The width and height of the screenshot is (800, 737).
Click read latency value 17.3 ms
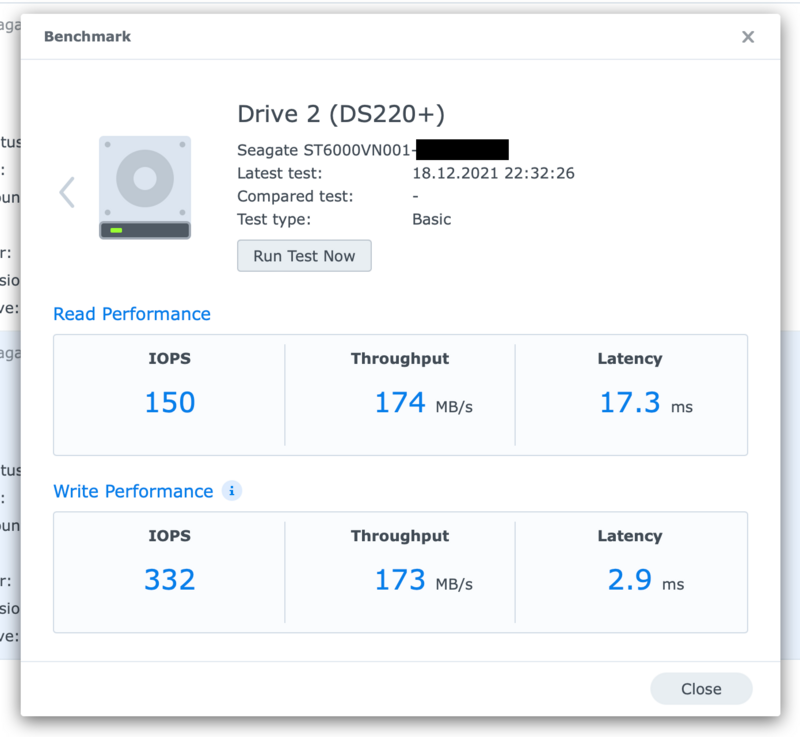click(x=644, y=403)
